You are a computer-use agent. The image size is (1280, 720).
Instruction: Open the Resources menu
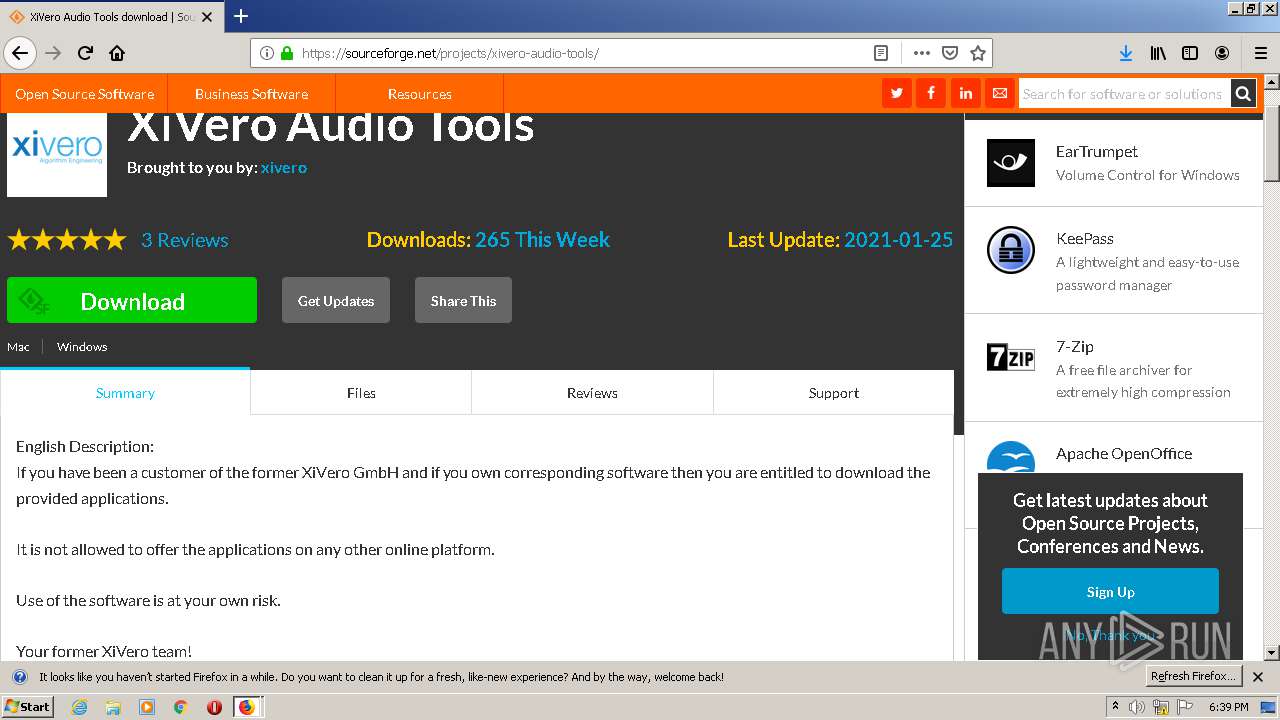coord(419,94)
